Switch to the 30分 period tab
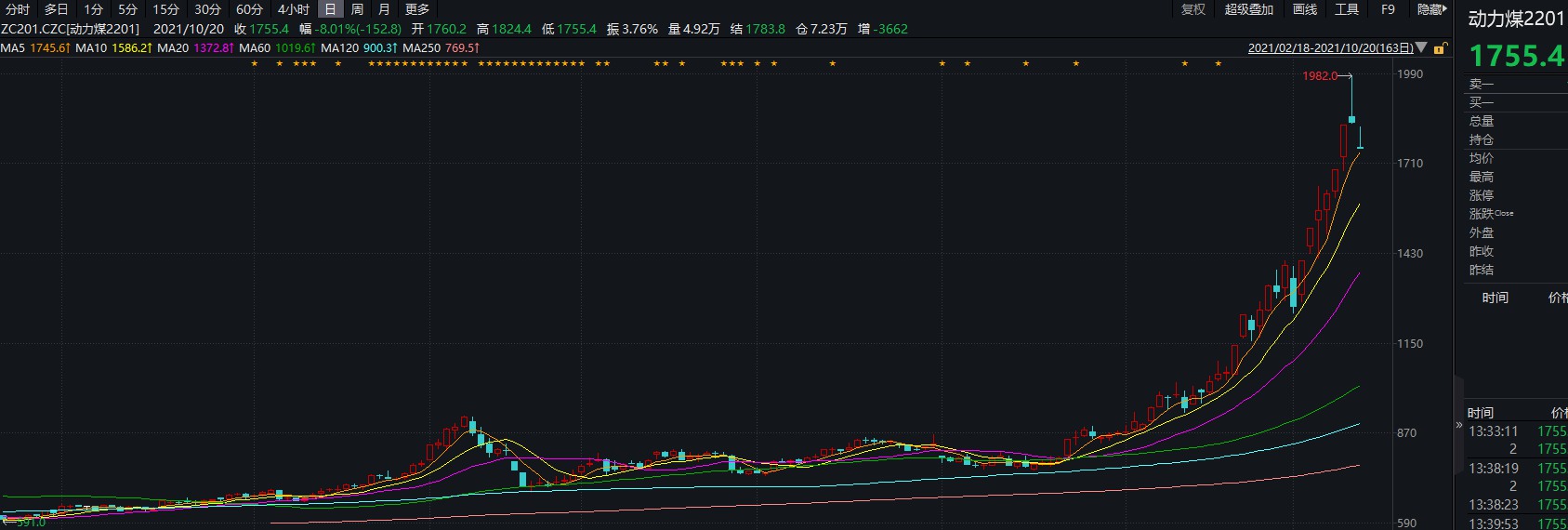 [207, 9]
